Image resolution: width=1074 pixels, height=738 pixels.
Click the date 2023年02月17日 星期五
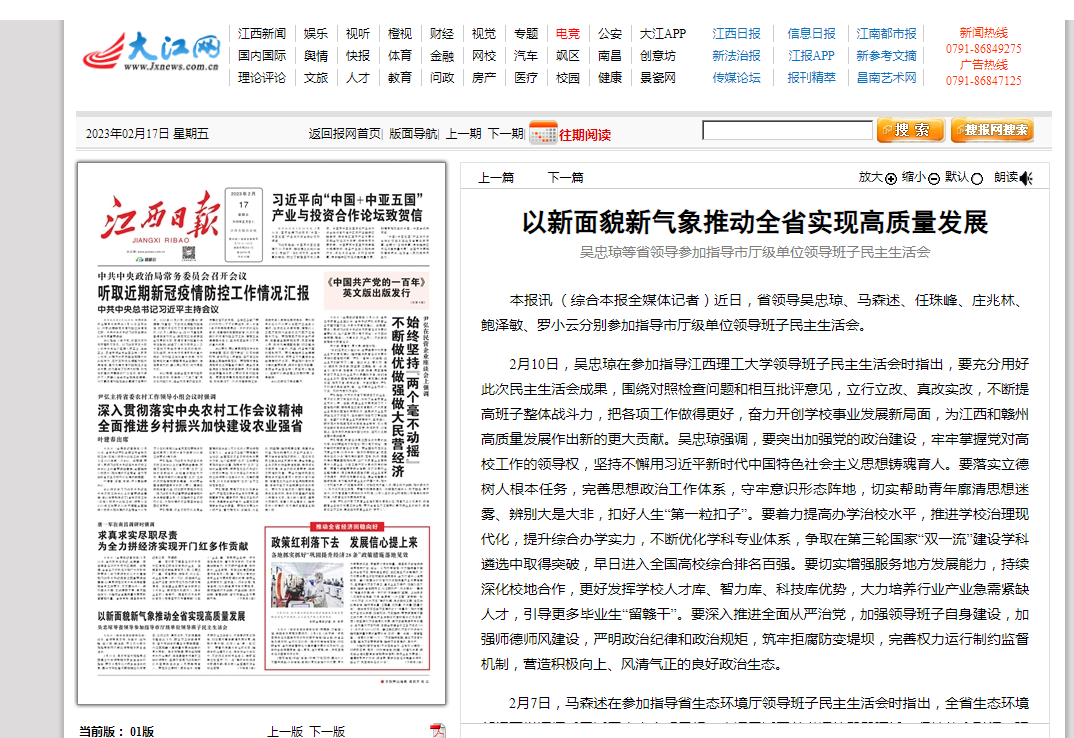tap(147, 134)
